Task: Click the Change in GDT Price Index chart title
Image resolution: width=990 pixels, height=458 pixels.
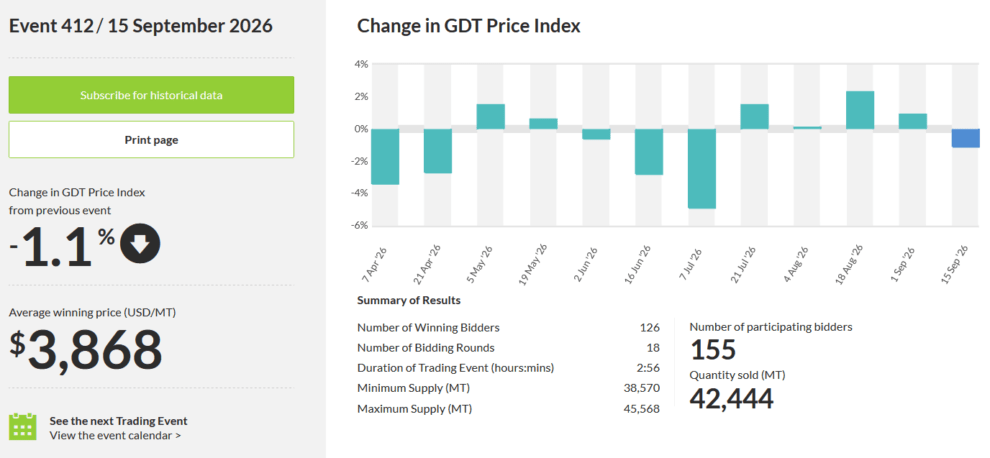Action: (x=468, y=26)
